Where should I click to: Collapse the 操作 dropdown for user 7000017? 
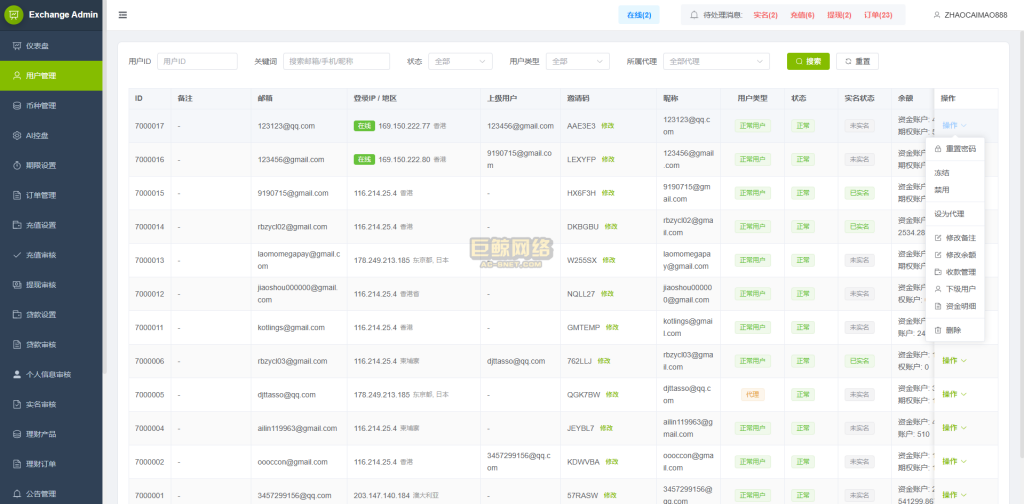click(x=954, y=125)
